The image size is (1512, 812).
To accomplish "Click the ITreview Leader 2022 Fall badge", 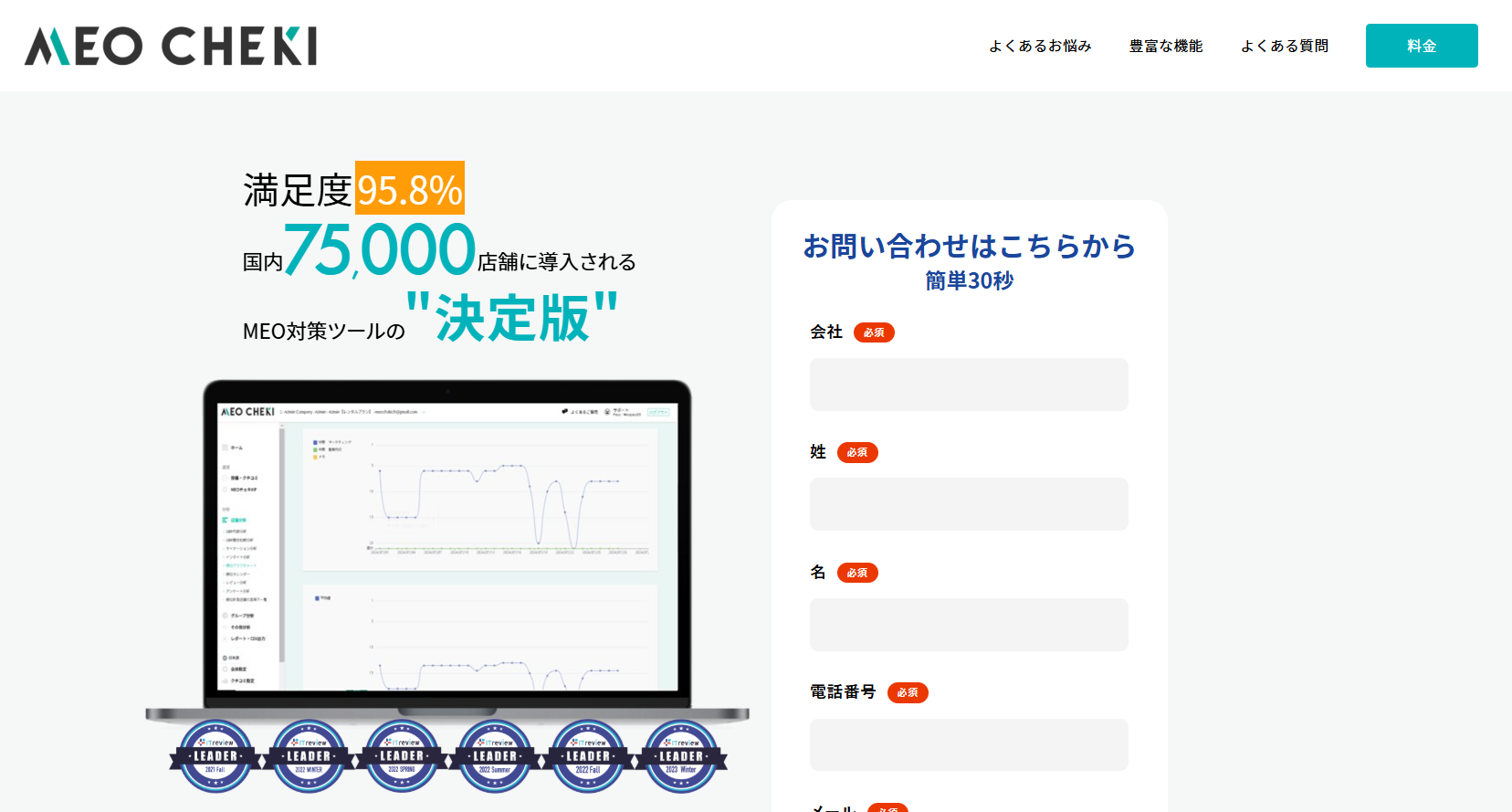I will (x=588, y=756).
